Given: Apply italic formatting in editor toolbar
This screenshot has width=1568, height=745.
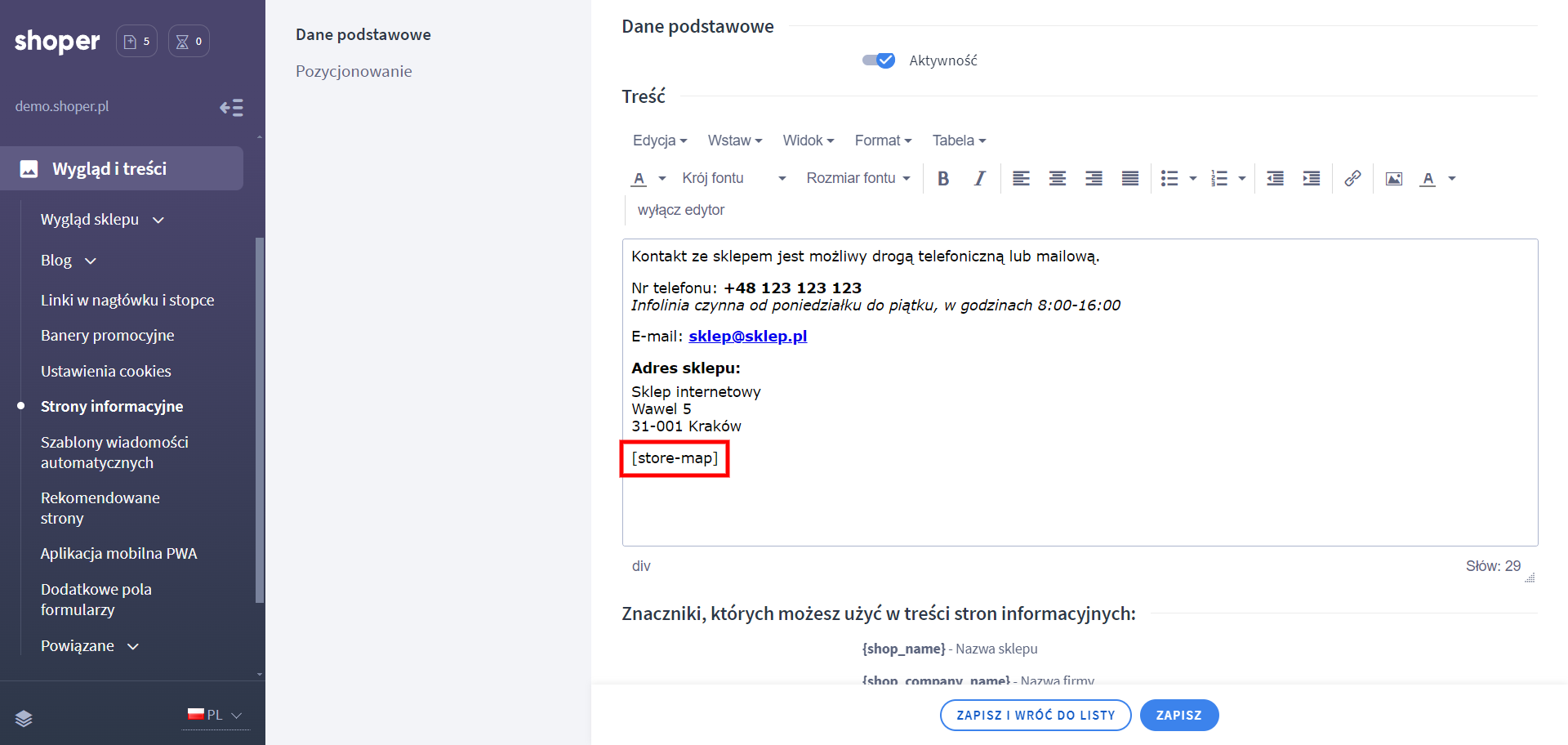Looking at the screenshot, I should point(979,179).
